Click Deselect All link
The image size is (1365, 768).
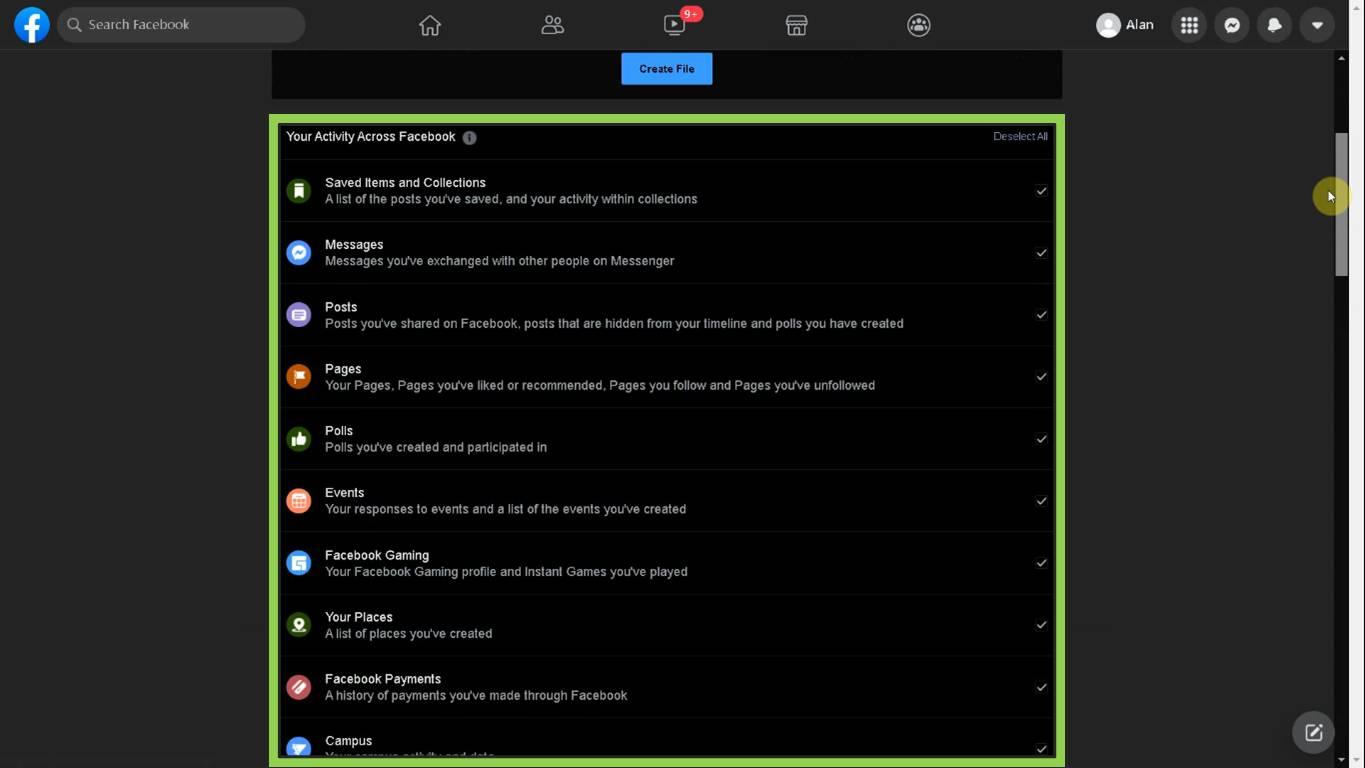(1020, 137)
